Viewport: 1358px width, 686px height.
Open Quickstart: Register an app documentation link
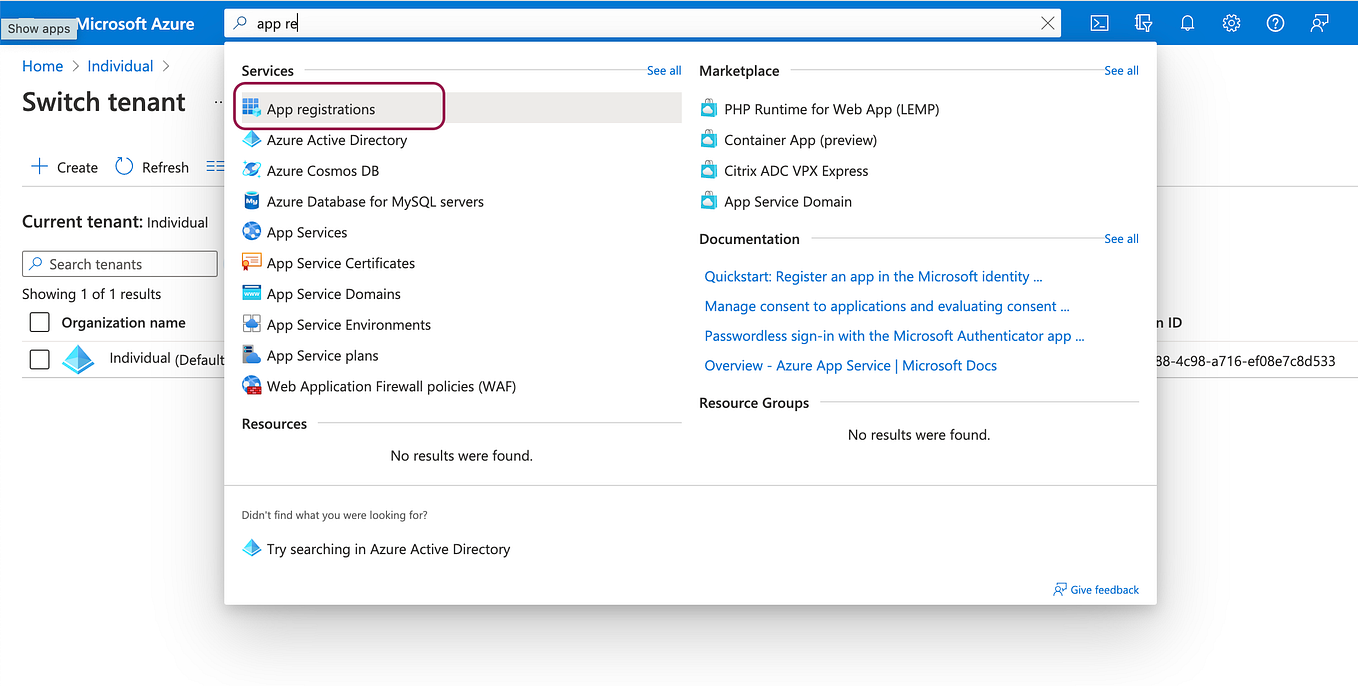click(873, 276)
